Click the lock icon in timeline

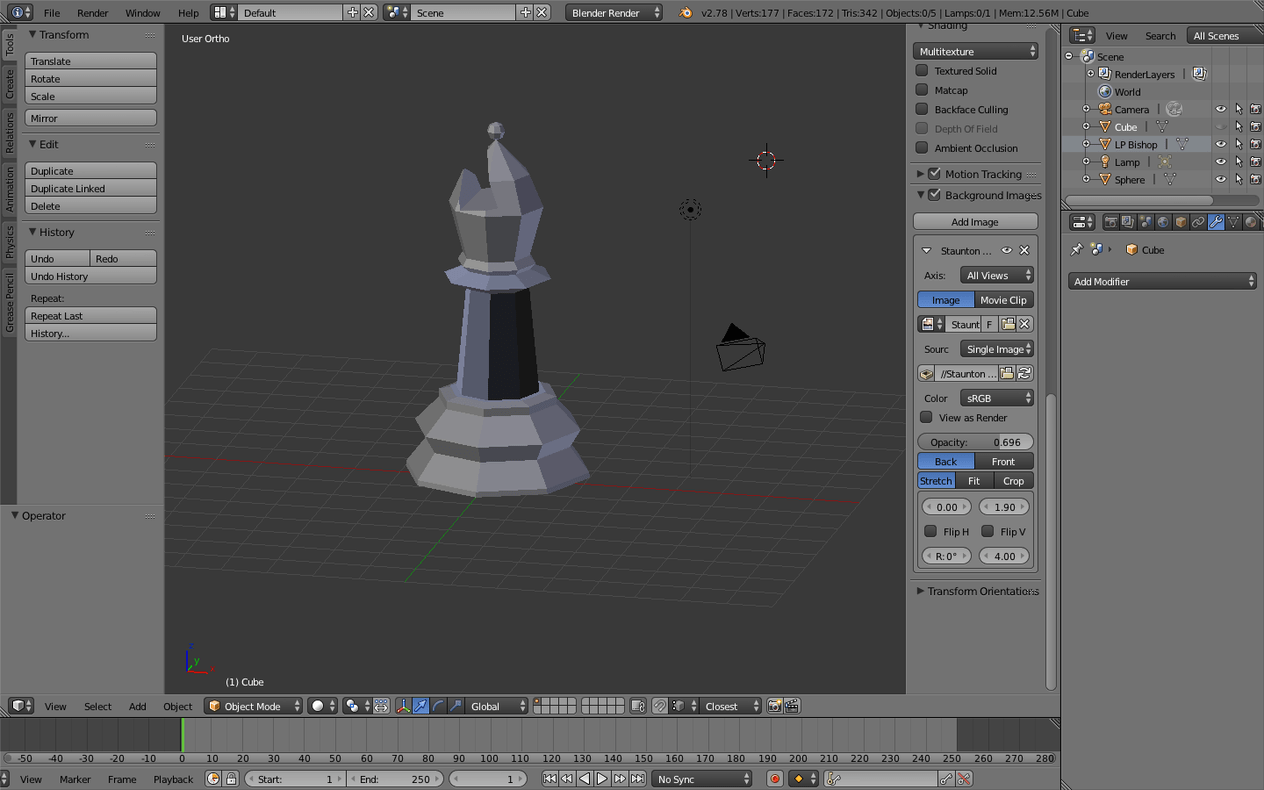tap(231, 779)
